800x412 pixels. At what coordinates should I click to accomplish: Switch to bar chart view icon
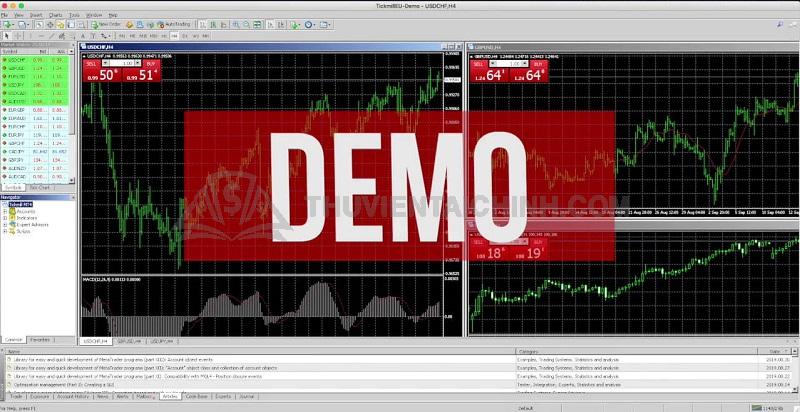pos(202,24)
